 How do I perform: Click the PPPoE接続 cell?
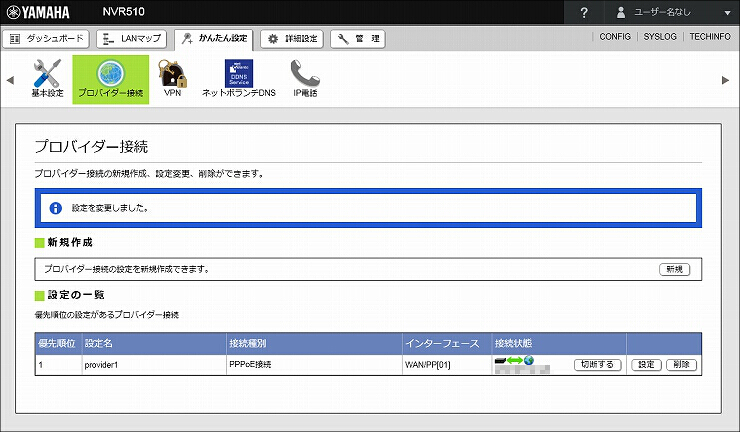click(x=314, y=365)
